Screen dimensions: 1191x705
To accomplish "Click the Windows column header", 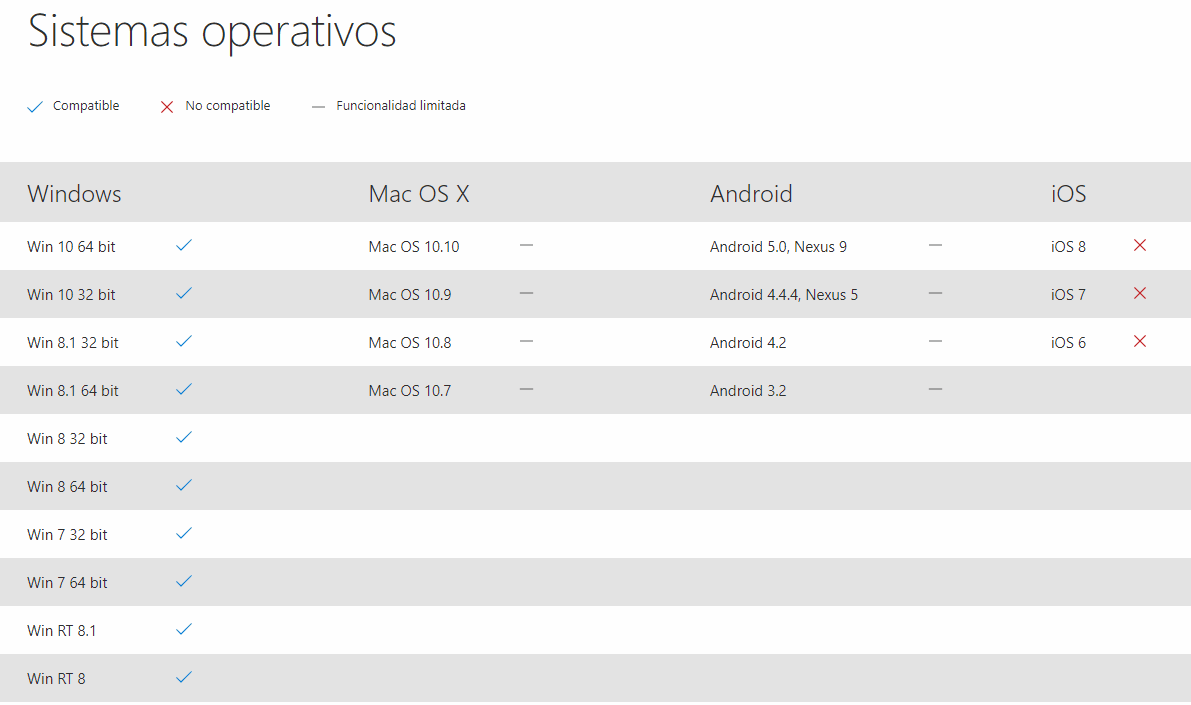I will point(74,194).
